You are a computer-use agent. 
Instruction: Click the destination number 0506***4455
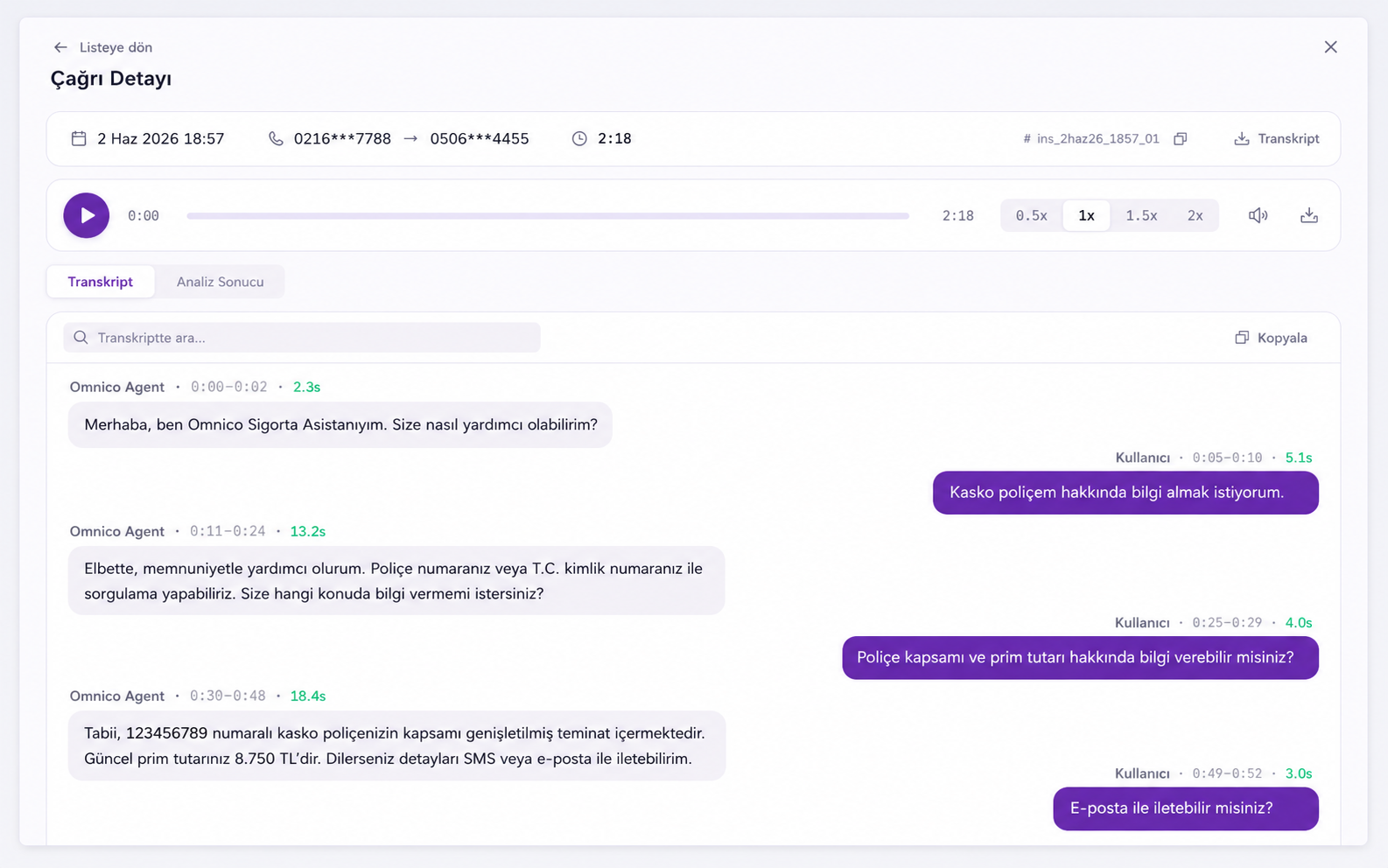coord(480,138)
